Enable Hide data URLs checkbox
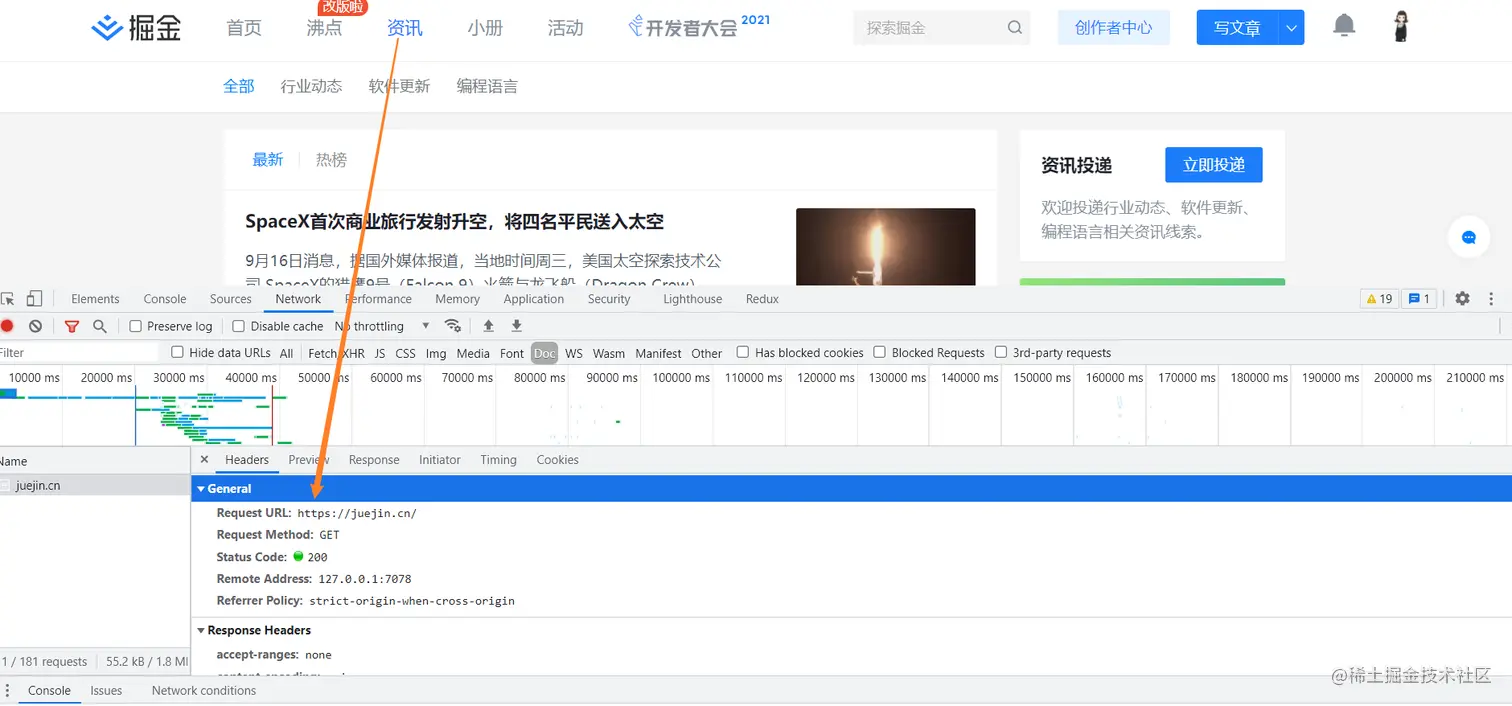The height and width of the screenshot is (706, 1512). [178, 352]
